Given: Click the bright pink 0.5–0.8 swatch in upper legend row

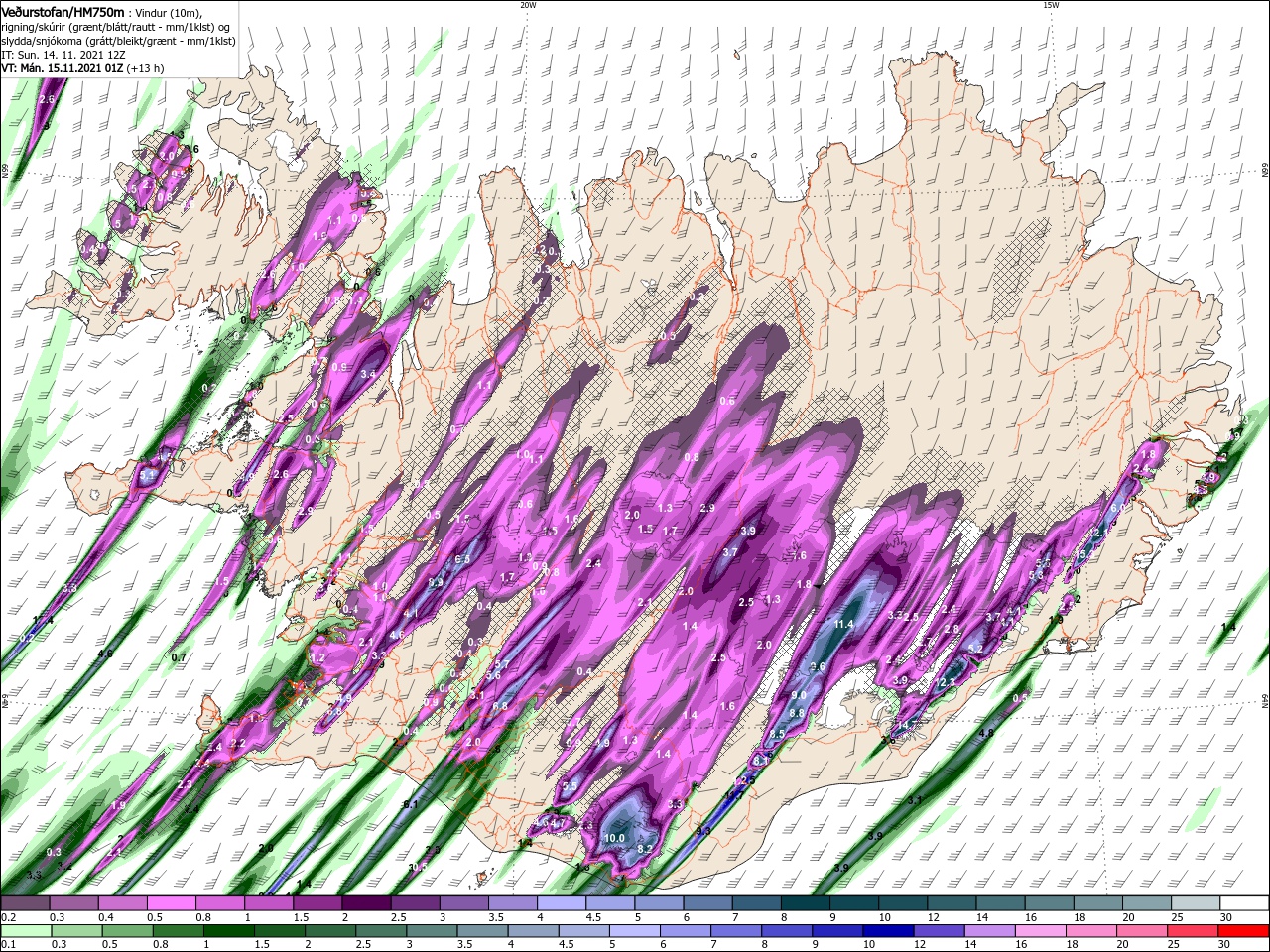Looking at the screenshot, I should [x=171, y=905].
